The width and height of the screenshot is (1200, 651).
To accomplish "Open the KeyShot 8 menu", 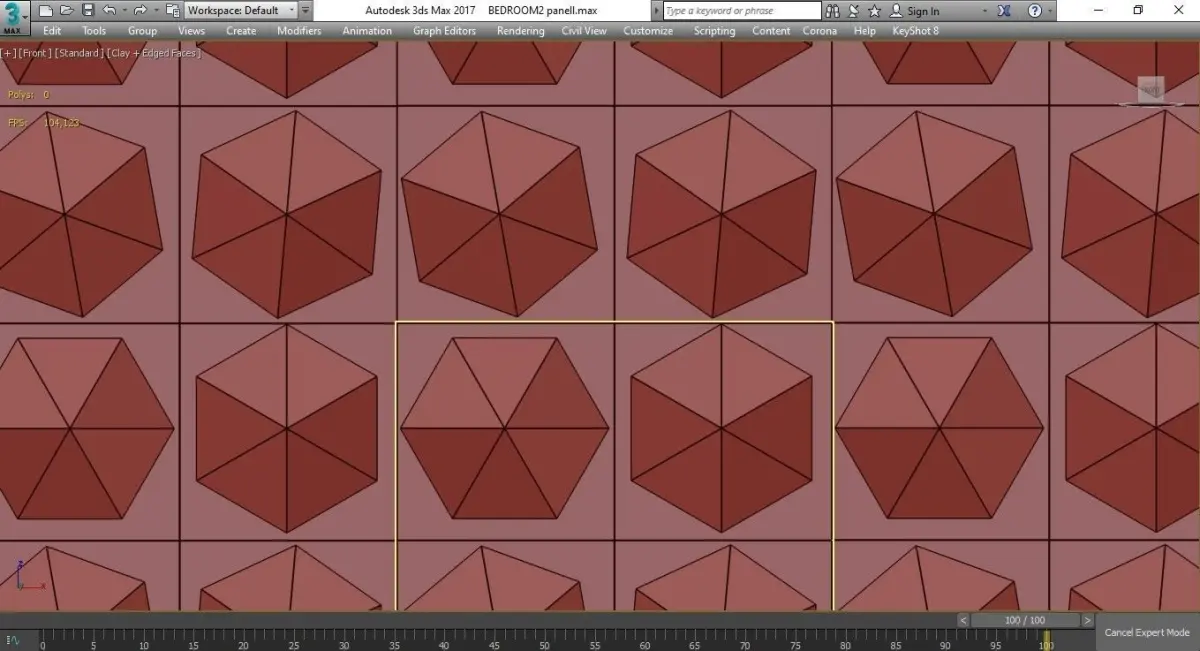I will [915, 31].
